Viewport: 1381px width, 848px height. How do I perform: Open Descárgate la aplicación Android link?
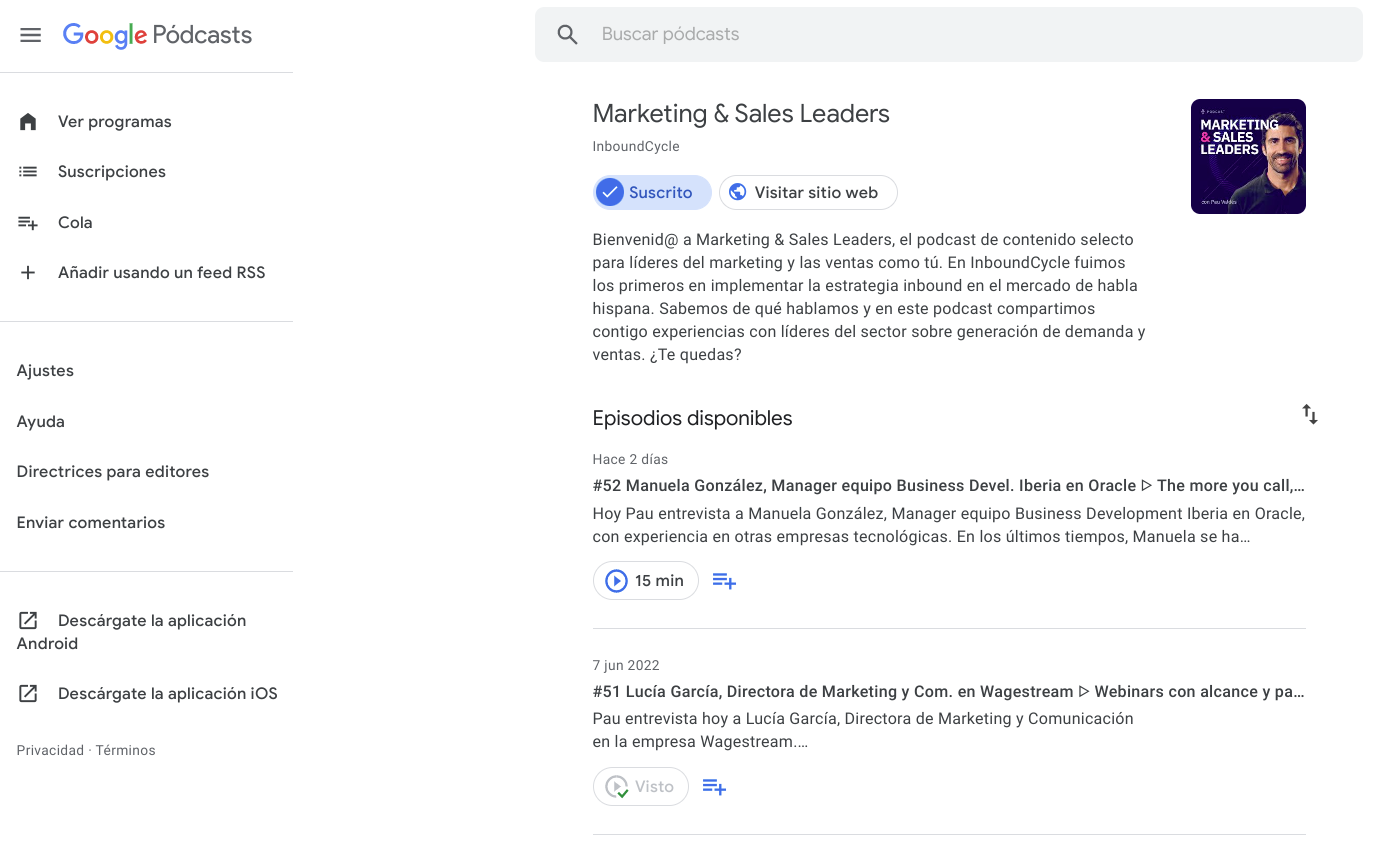click(x=131, y=632)
